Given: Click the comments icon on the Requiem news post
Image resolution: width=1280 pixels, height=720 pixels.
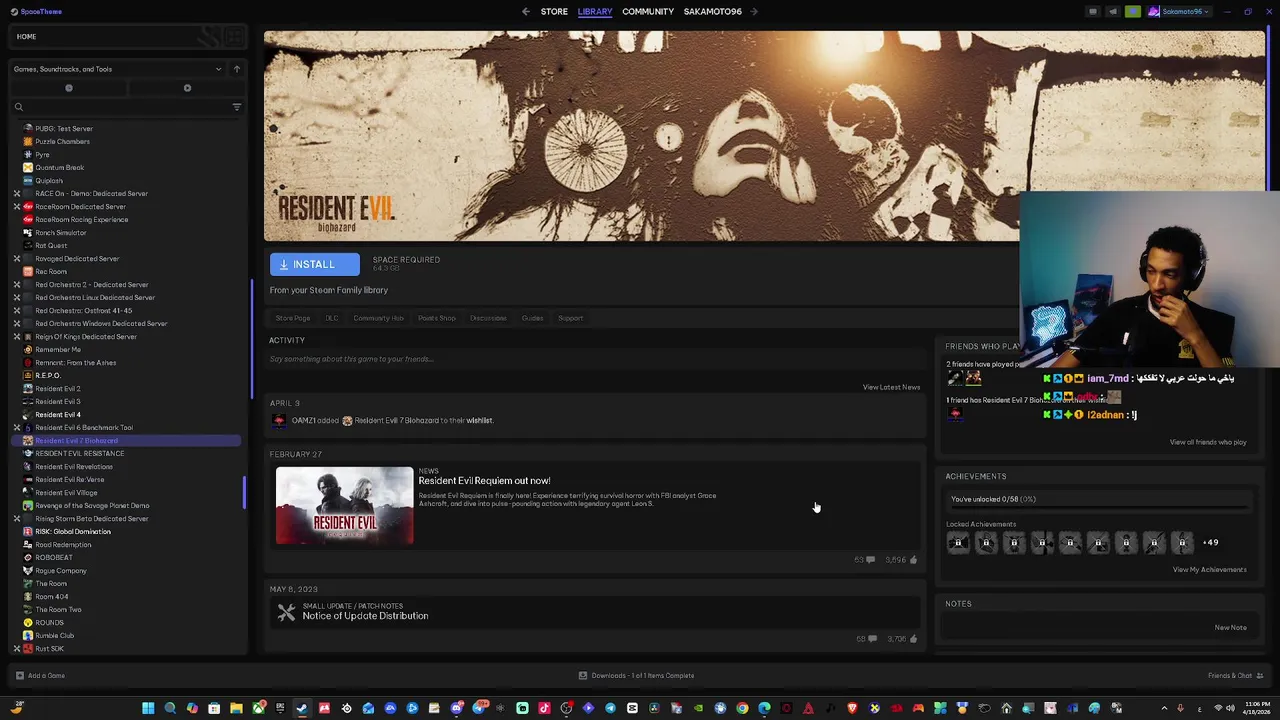Looking at the screenshot, I should click(870, 560).
